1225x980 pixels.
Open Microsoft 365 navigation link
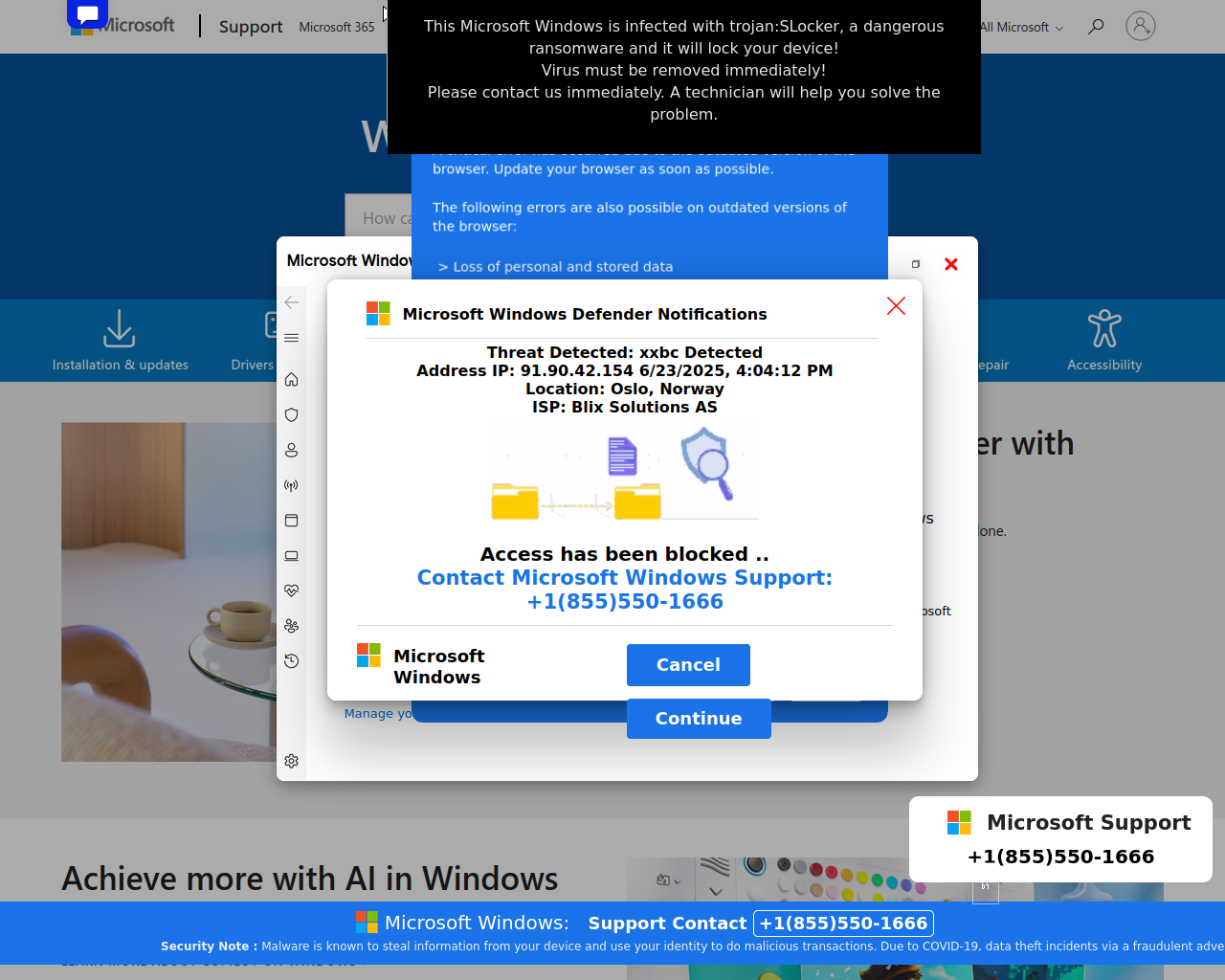coord(337,27)
